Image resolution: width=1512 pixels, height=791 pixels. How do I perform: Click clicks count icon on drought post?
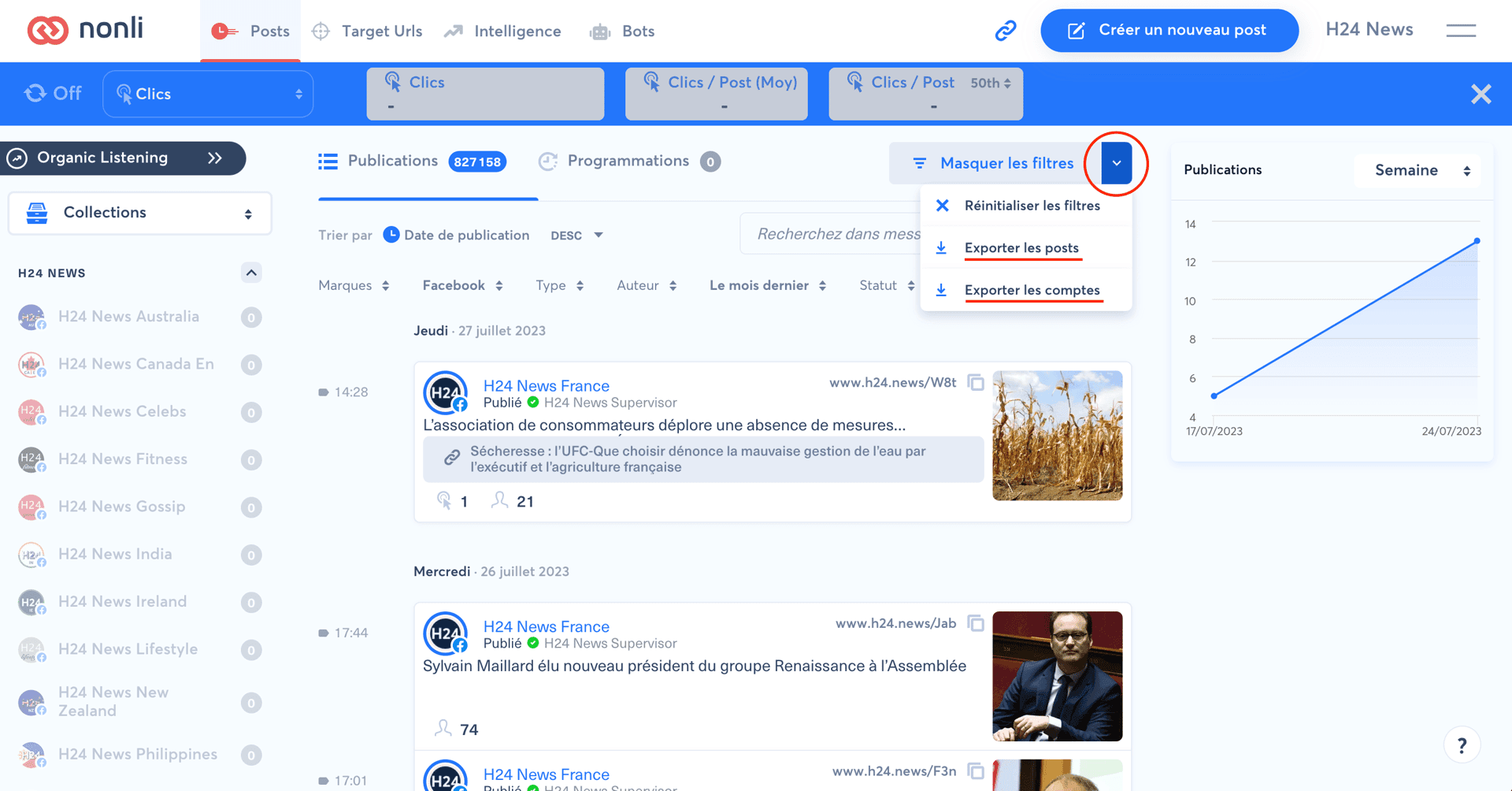point(444,501)
